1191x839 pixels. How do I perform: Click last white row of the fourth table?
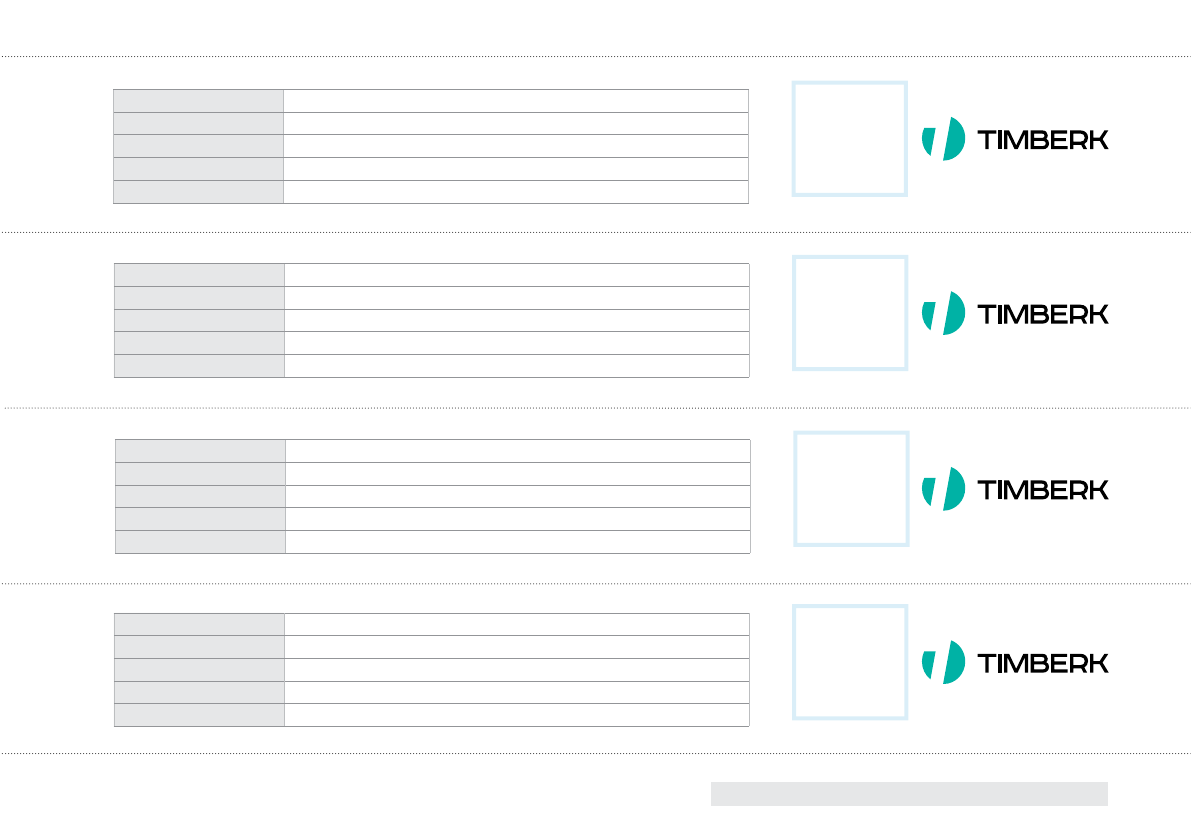pyautogui.click(x=517, y=715)
